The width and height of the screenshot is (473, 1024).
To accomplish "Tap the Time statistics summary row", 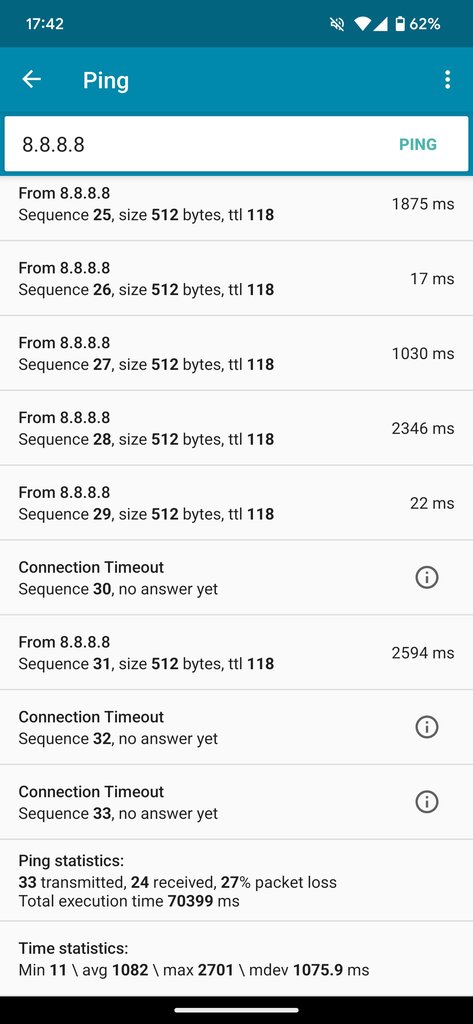I will (x=236, y=959).
